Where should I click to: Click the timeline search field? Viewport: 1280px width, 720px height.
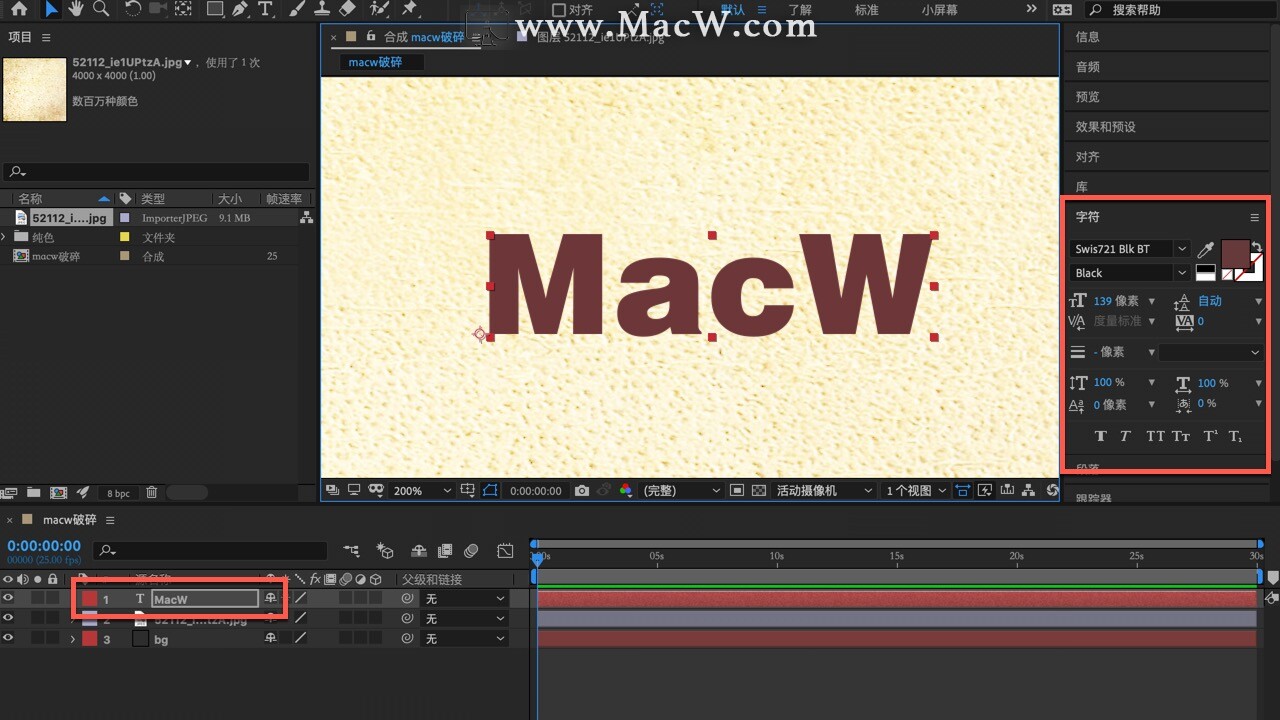pos(210,551)
